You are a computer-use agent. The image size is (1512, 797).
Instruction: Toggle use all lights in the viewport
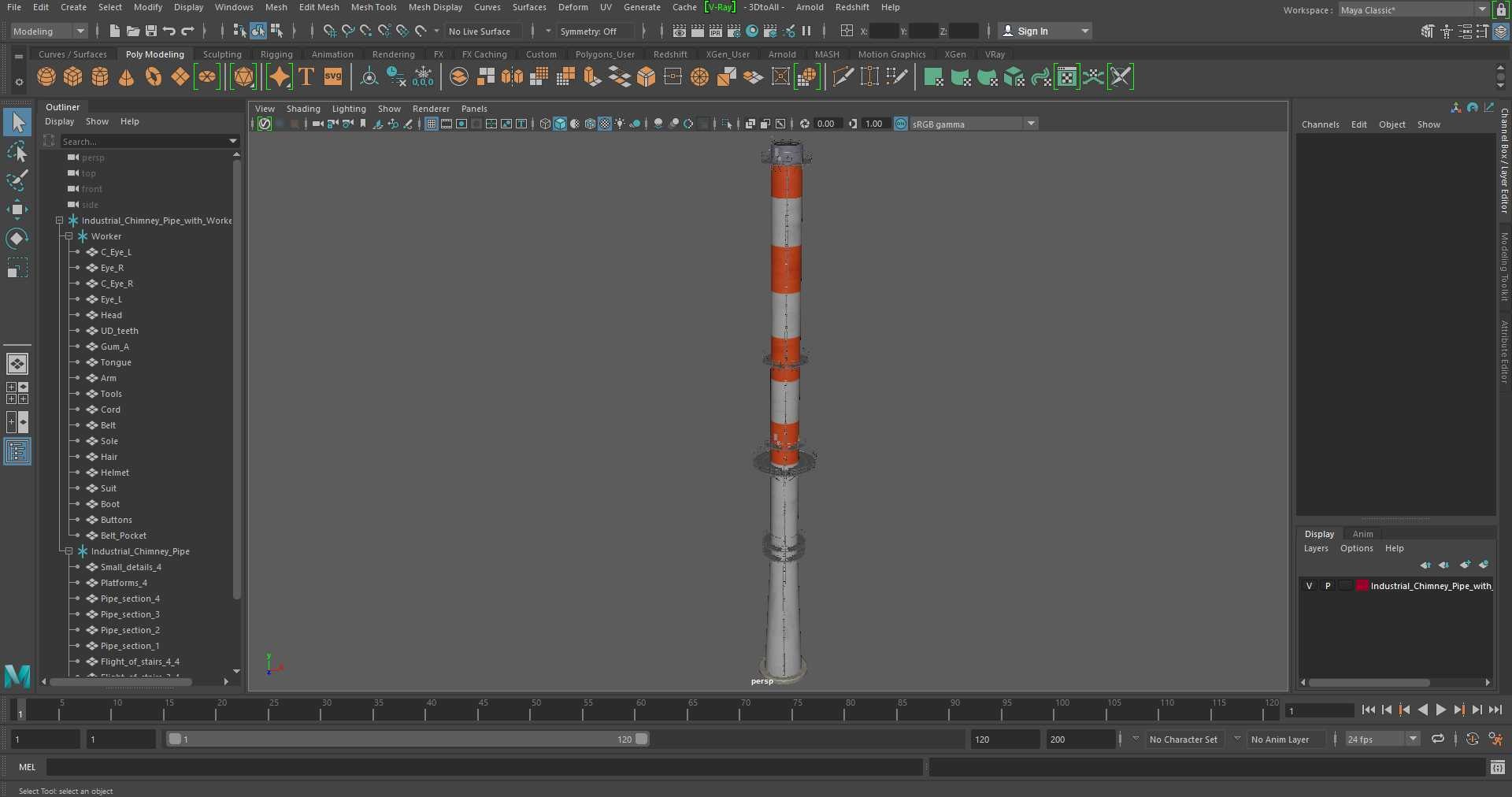point(621,124)
